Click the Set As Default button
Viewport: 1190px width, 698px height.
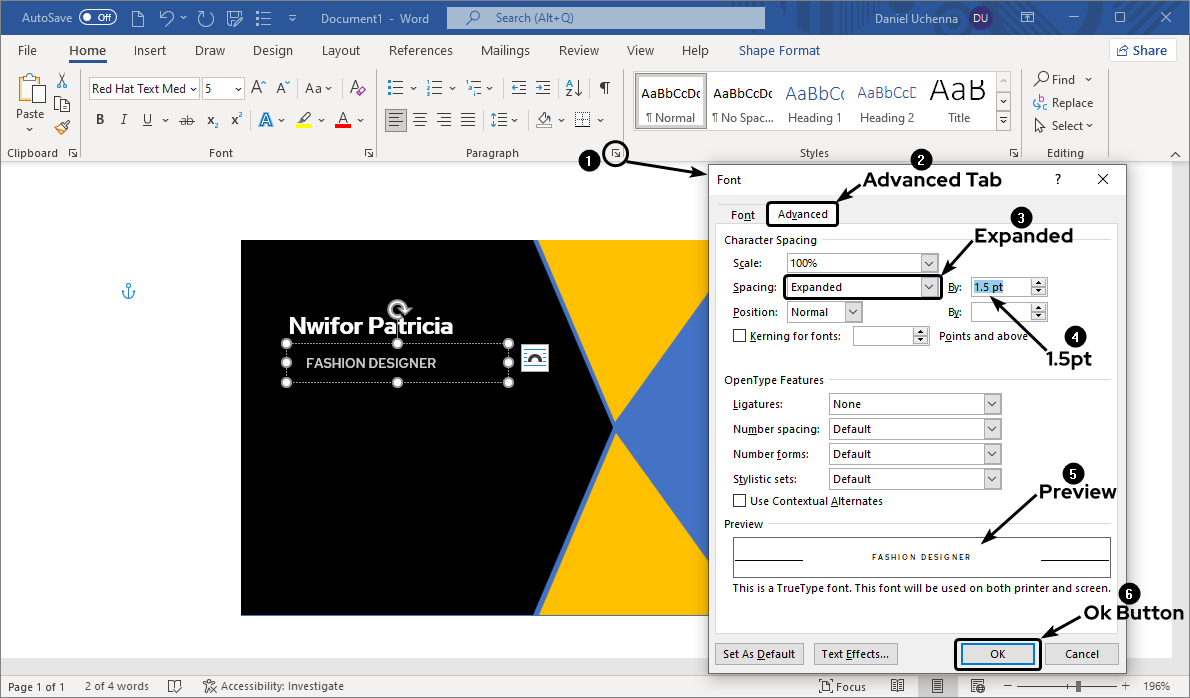pos(759,654)
